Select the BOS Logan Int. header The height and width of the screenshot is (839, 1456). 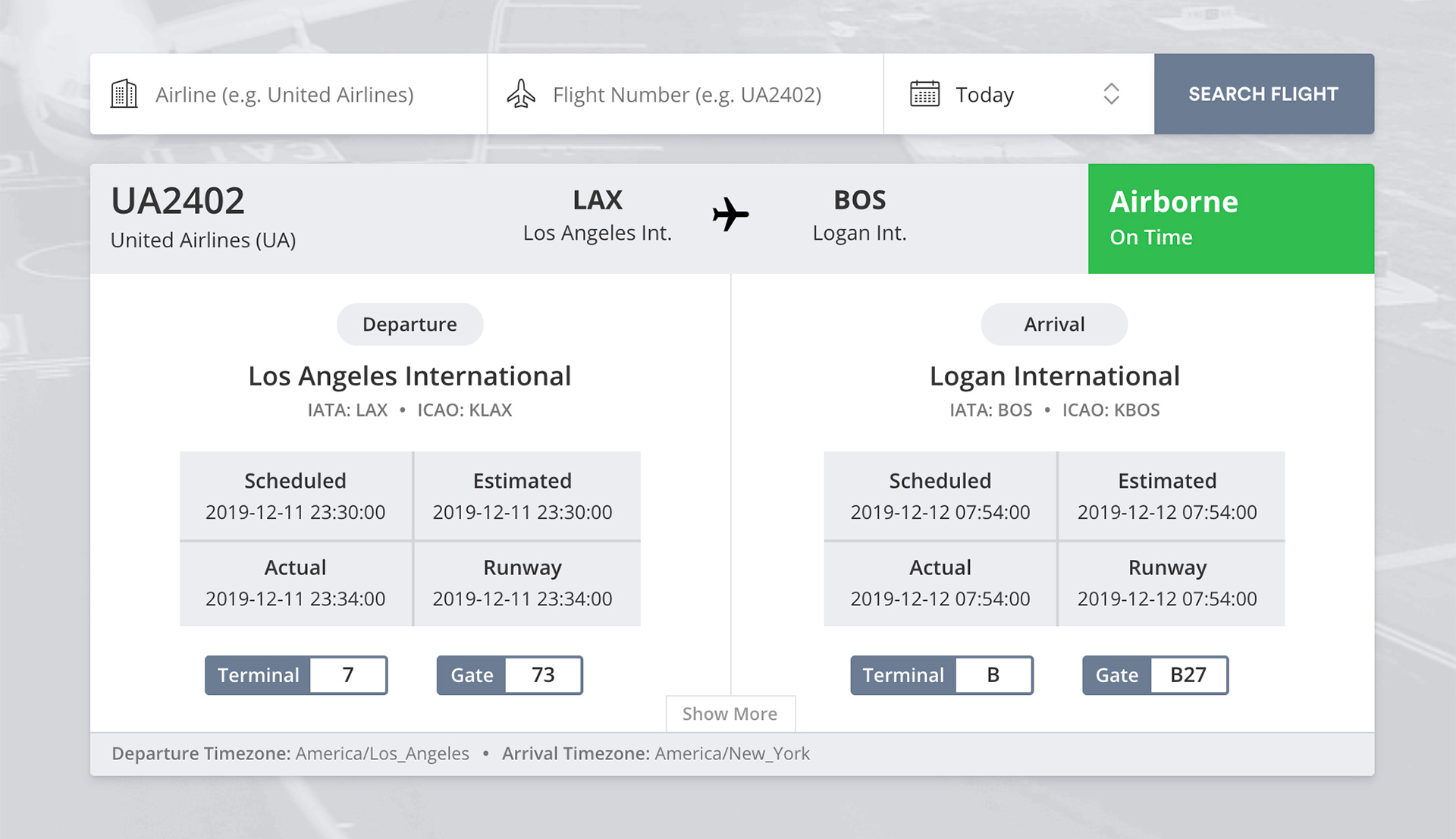pos(860,214)
